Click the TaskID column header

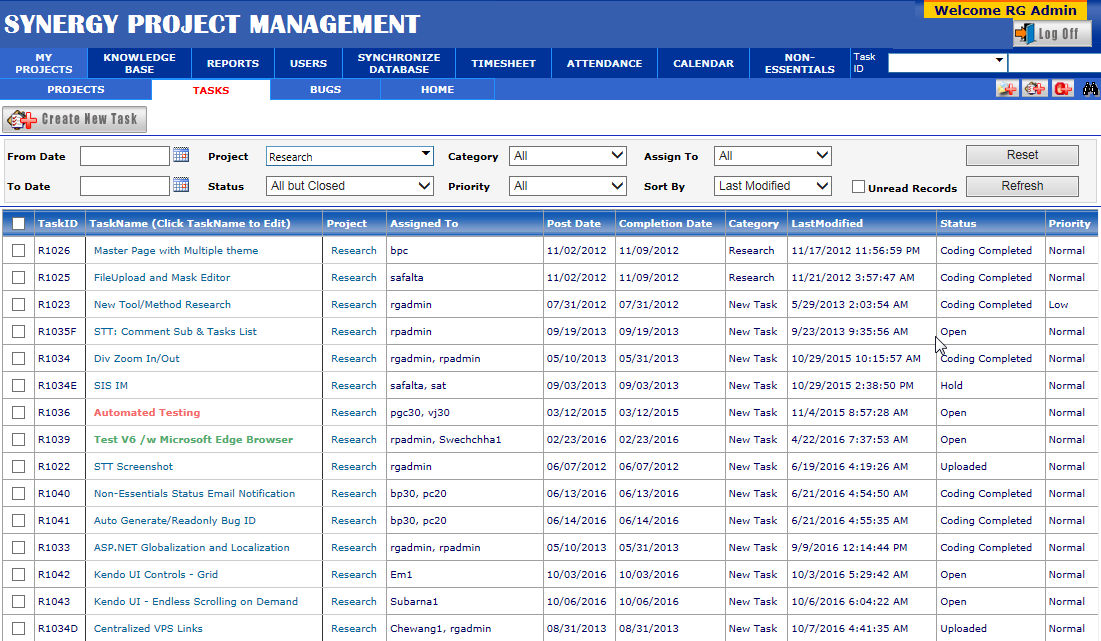58,223
